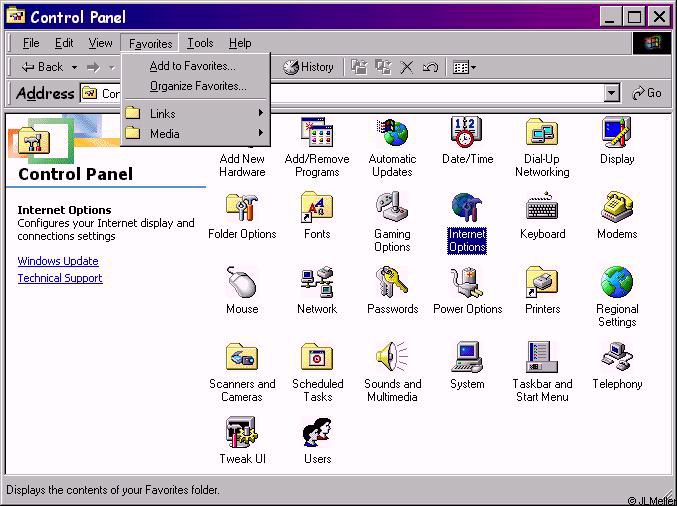Viewport: 677px width, 506px height.
Task: Click the highlighted Internet Options icon
Action: point(467,208)
